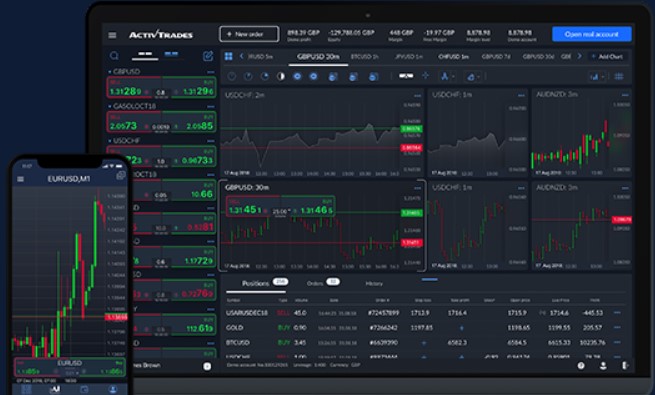
Task: Buy GBPUSD at 1.31296 in watchlist
Action: click(189, 88)
